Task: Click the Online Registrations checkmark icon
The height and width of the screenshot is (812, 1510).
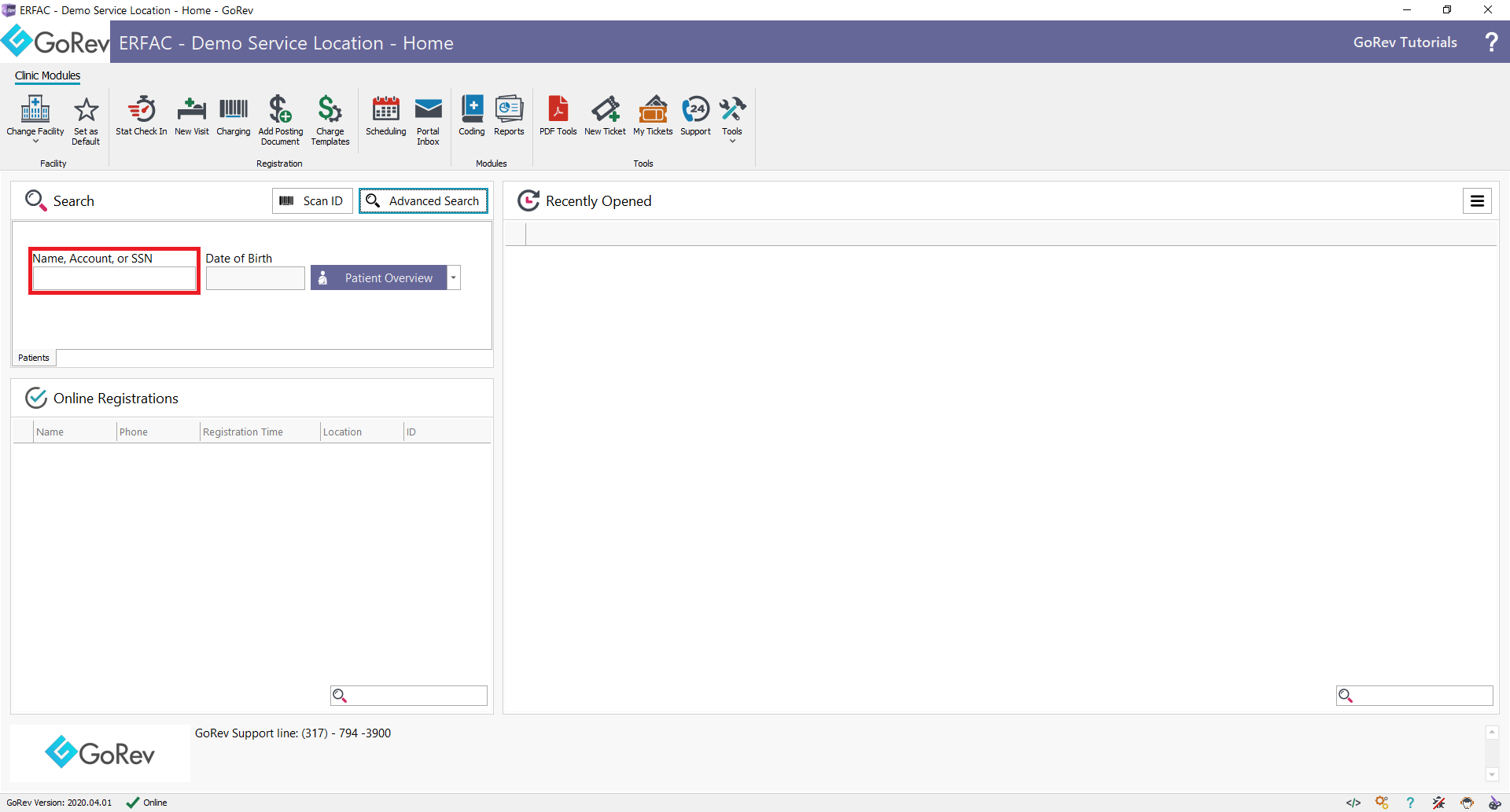Action: 36,398
